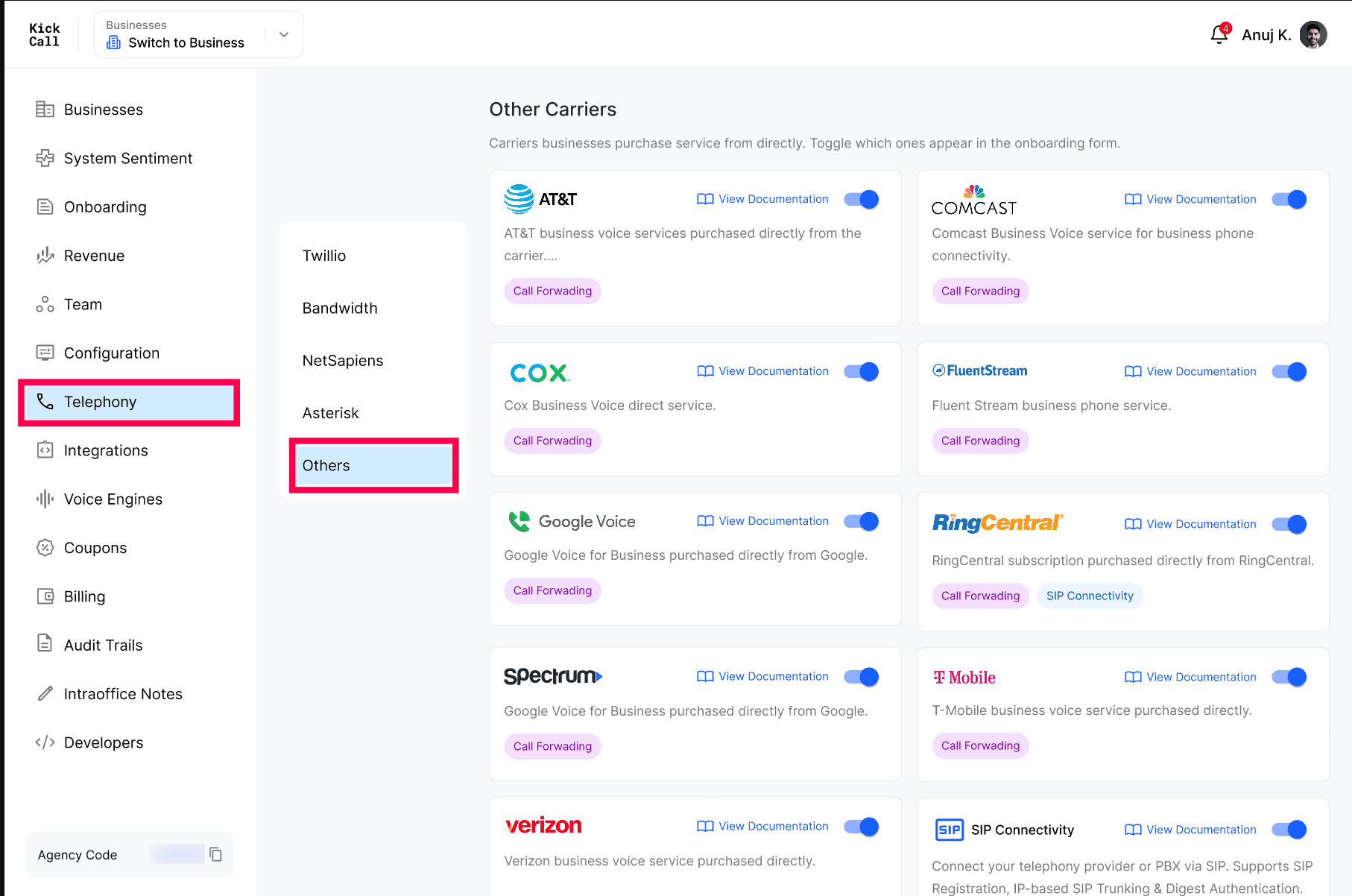Viewport: 1352px width, 896px height.
Task: Click the RingCentral SIP Connectivity tag
Action: (1090, 596)
